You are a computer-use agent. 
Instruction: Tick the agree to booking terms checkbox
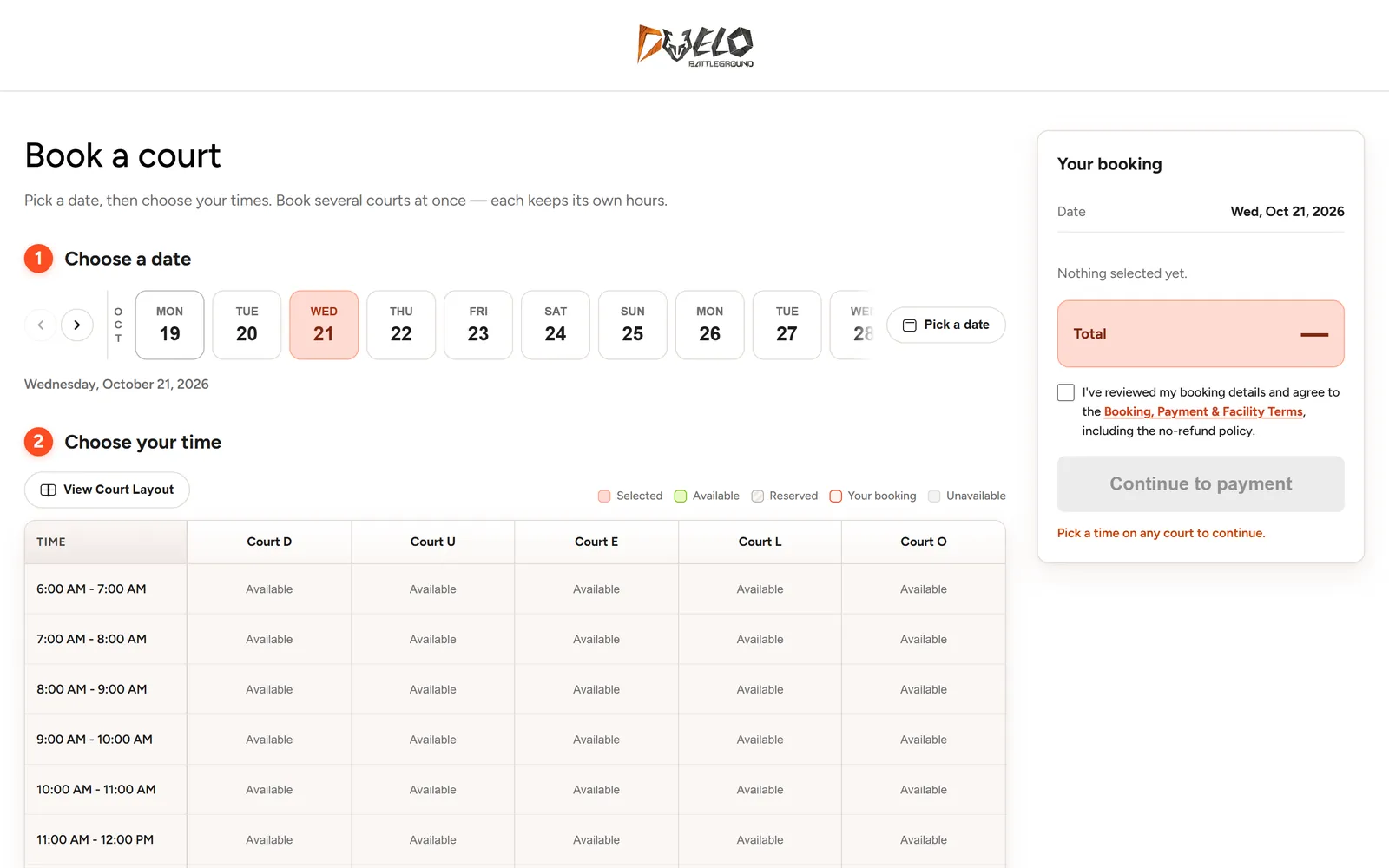pos(1066,392)
